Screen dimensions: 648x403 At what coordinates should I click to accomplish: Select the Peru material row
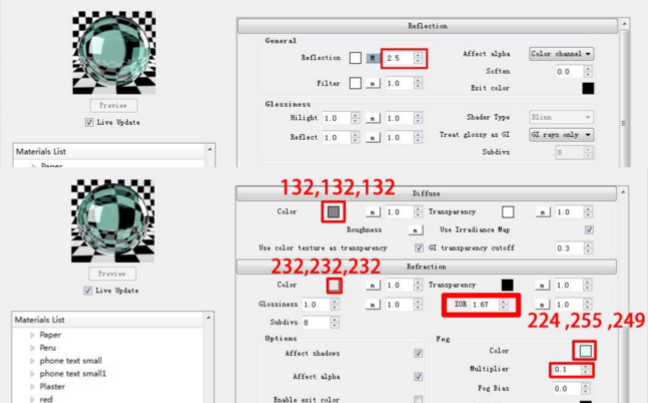pos(48,348)
